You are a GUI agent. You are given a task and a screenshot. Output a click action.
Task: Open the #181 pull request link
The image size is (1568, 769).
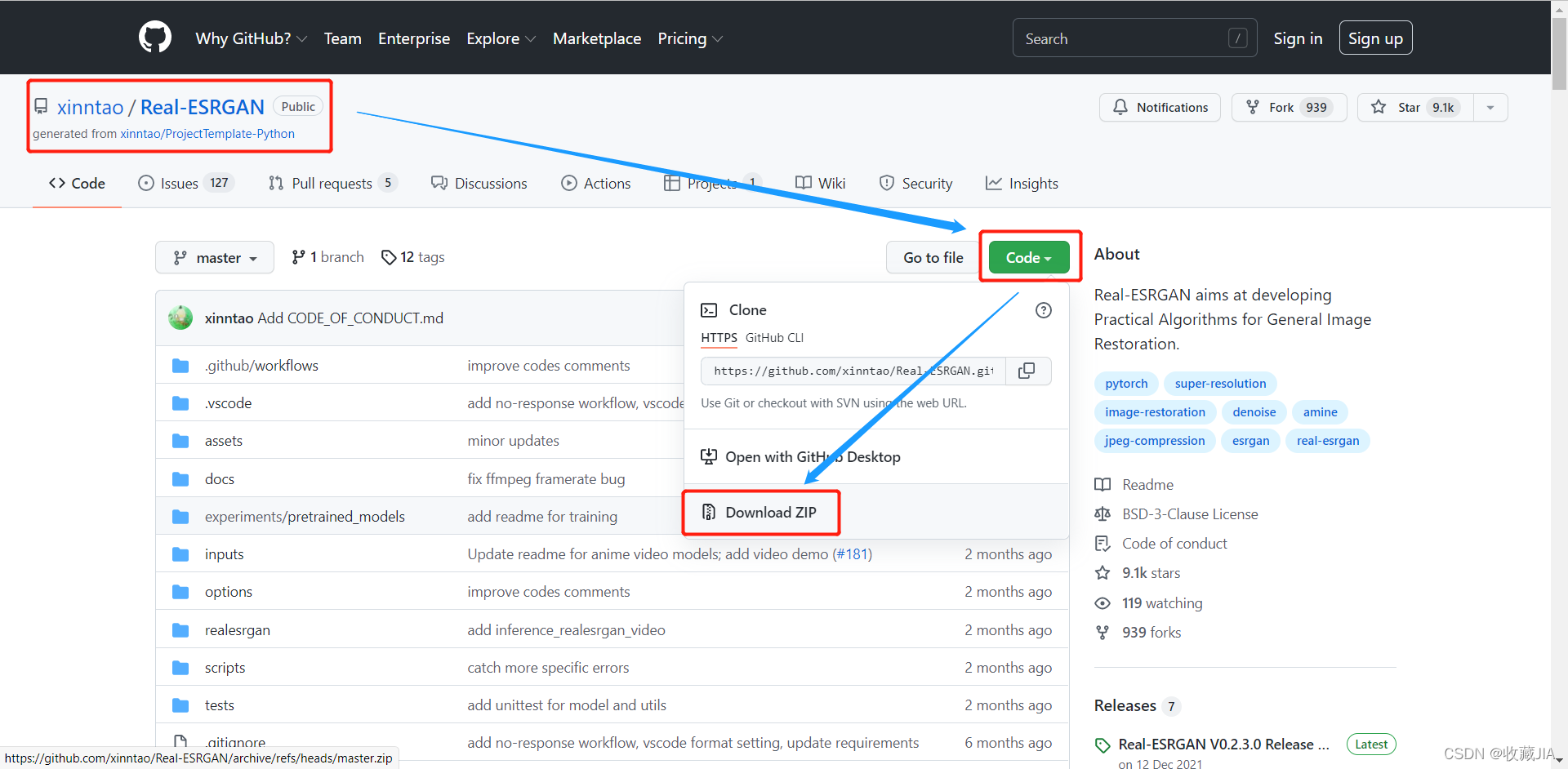(853, 554)
